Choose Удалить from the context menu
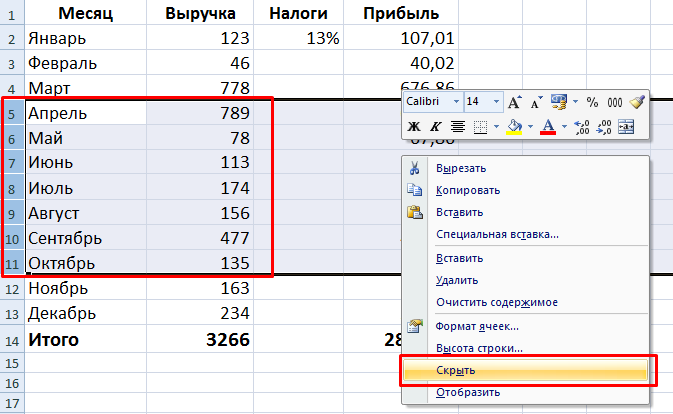Screen dimensions: 673x414 coord(525,280)
